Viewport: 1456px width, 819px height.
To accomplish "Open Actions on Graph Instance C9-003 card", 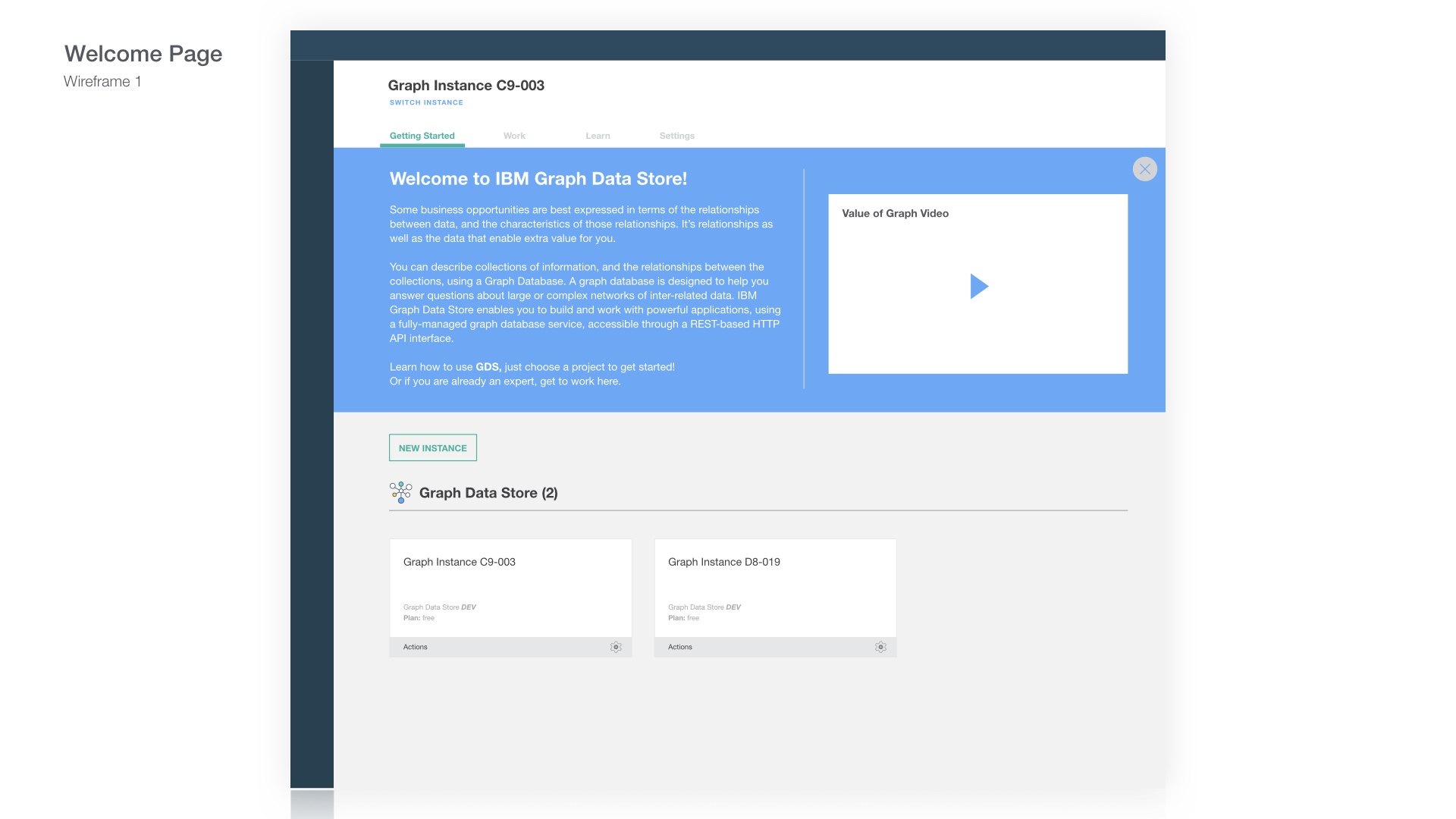I will (416, 647).
